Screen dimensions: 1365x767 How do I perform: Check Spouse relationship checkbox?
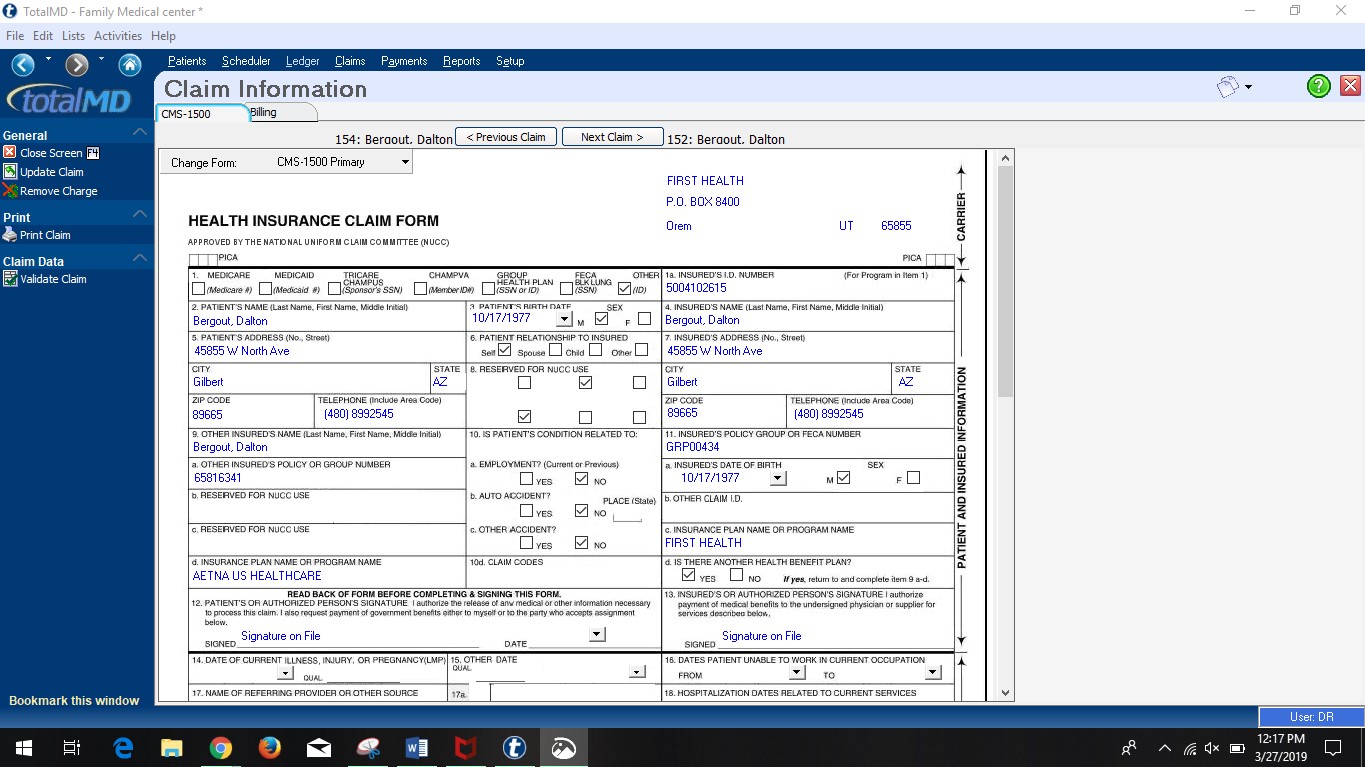(x=556, y=350)
